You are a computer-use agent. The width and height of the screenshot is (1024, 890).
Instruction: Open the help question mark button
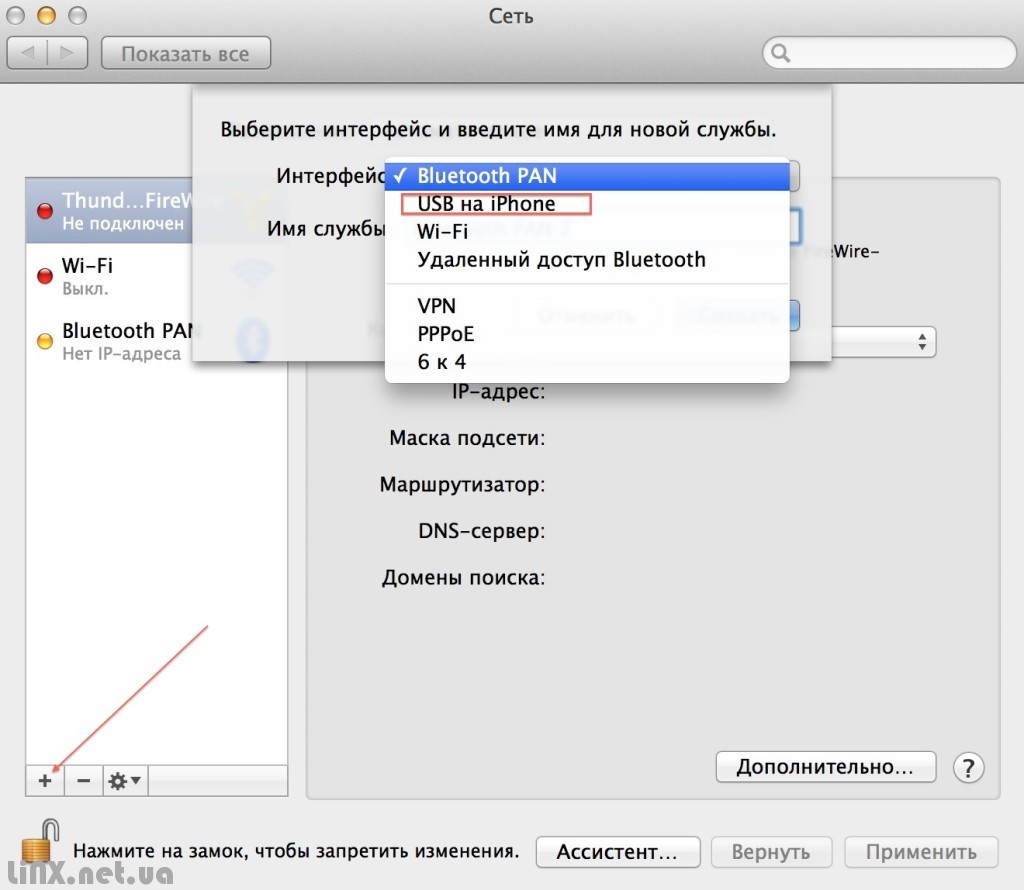click(968, 768)
